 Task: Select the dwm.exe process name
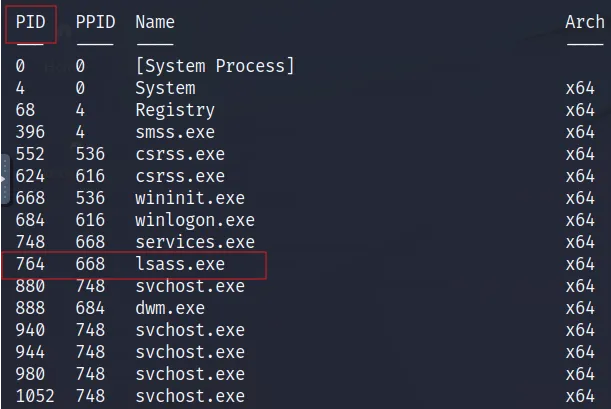170,308
